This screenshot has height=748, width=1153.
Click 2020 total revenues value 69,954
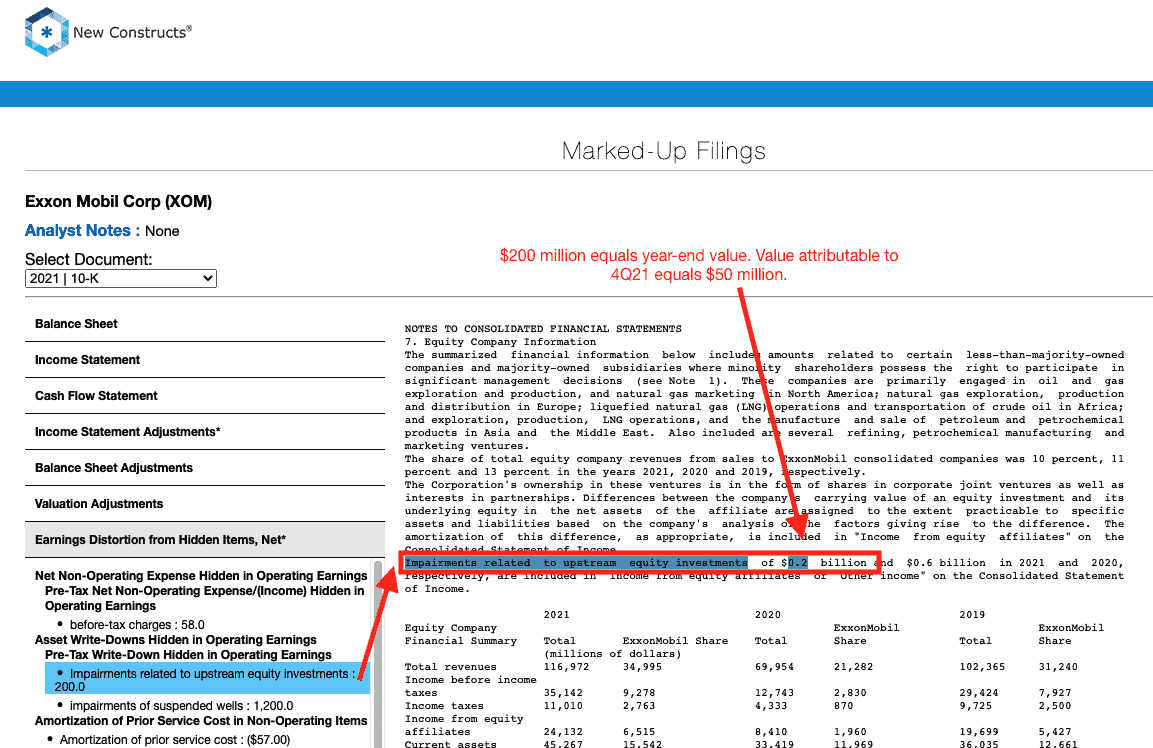pos(774,667)
